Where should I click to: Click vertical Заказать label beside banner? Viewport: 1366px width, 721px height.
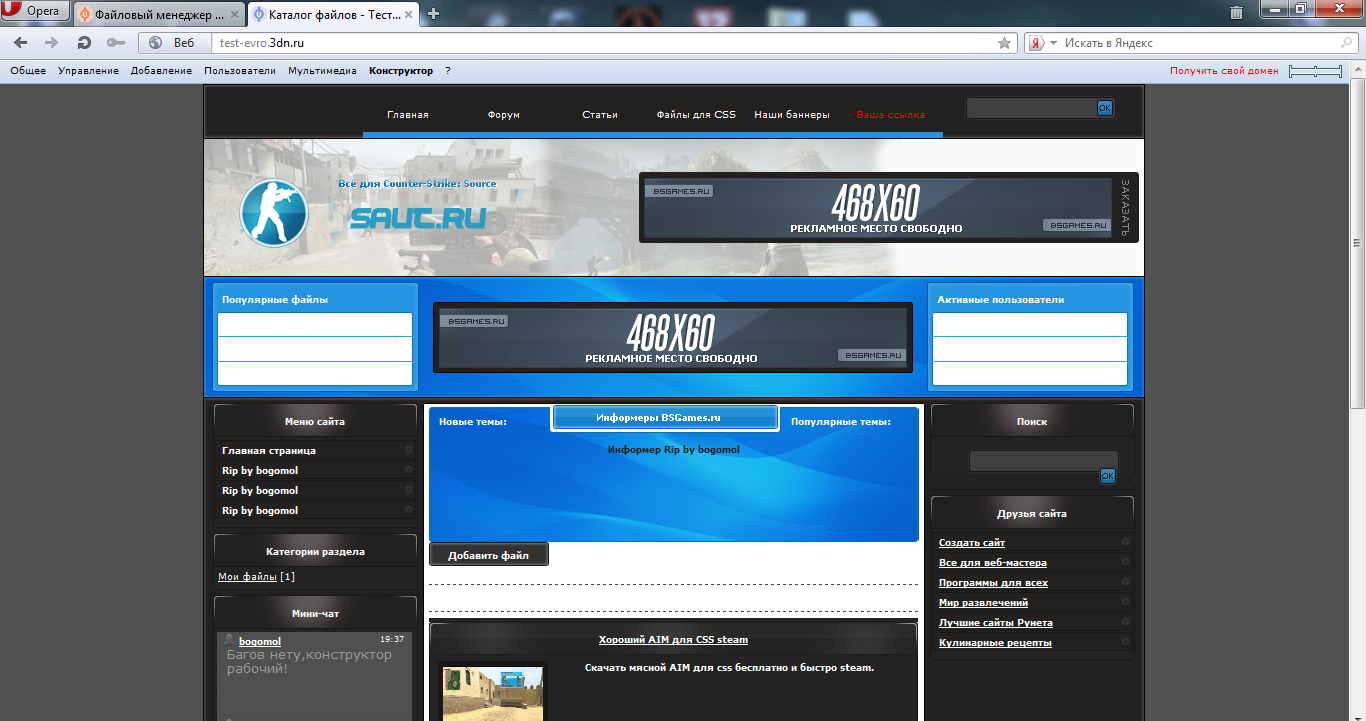[1125, 208]
